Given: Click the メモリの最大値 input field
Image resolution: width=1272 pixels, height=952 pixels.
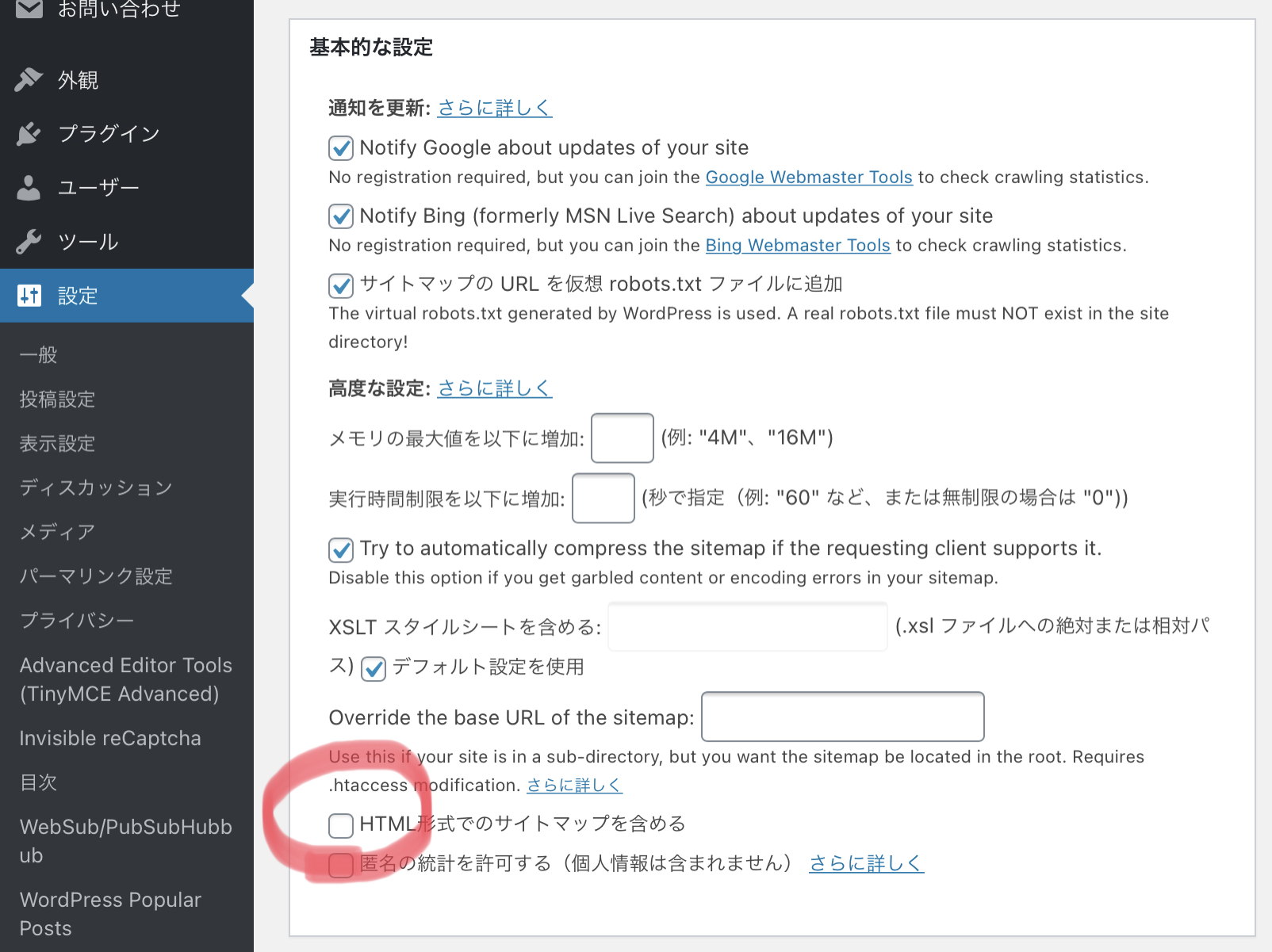Looking at the screenshot, I should click(623, 438).
